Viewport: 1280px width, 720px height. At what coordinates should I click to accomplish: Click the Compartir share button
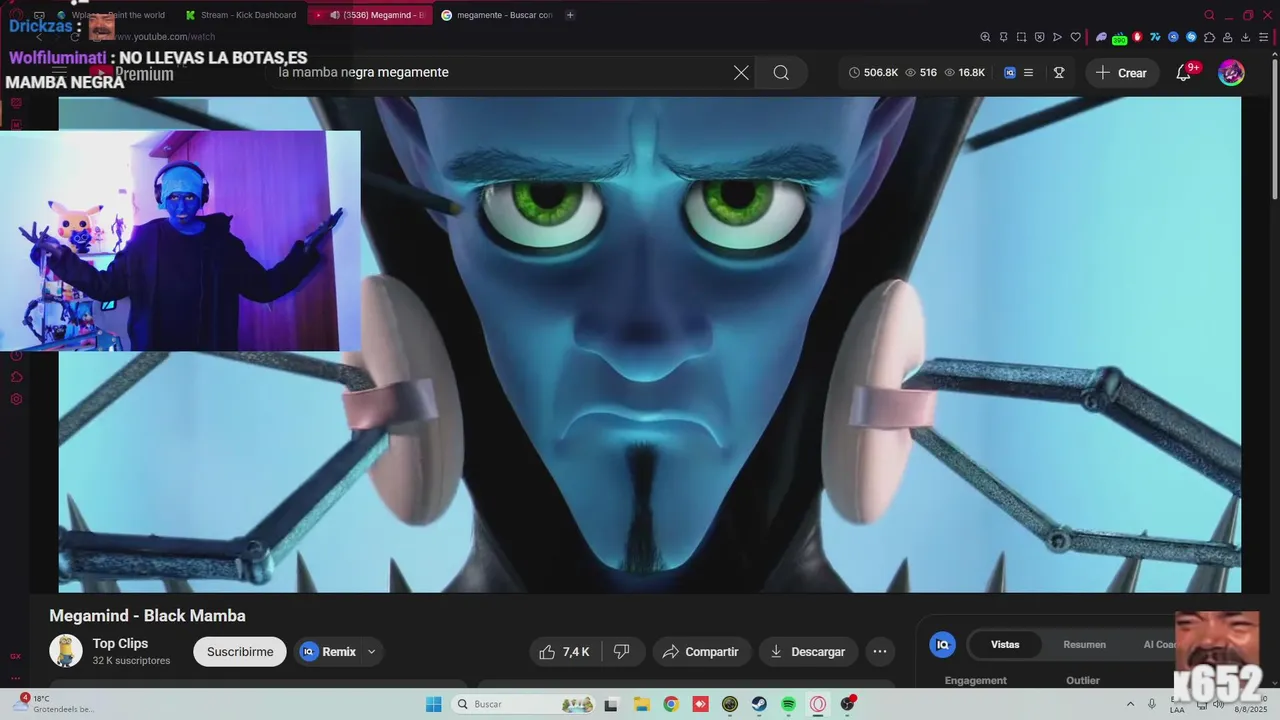(x=701, y=652)
